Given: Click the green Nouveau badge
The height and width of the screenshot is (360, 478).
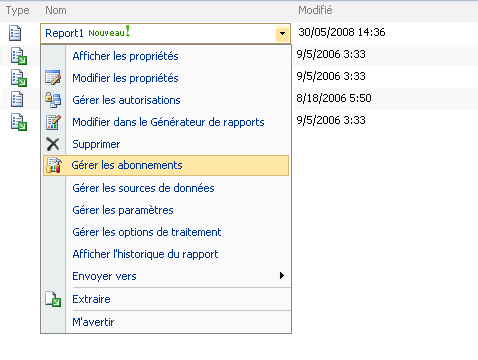Looking at the screenshot, I should [x=109, y=32].
